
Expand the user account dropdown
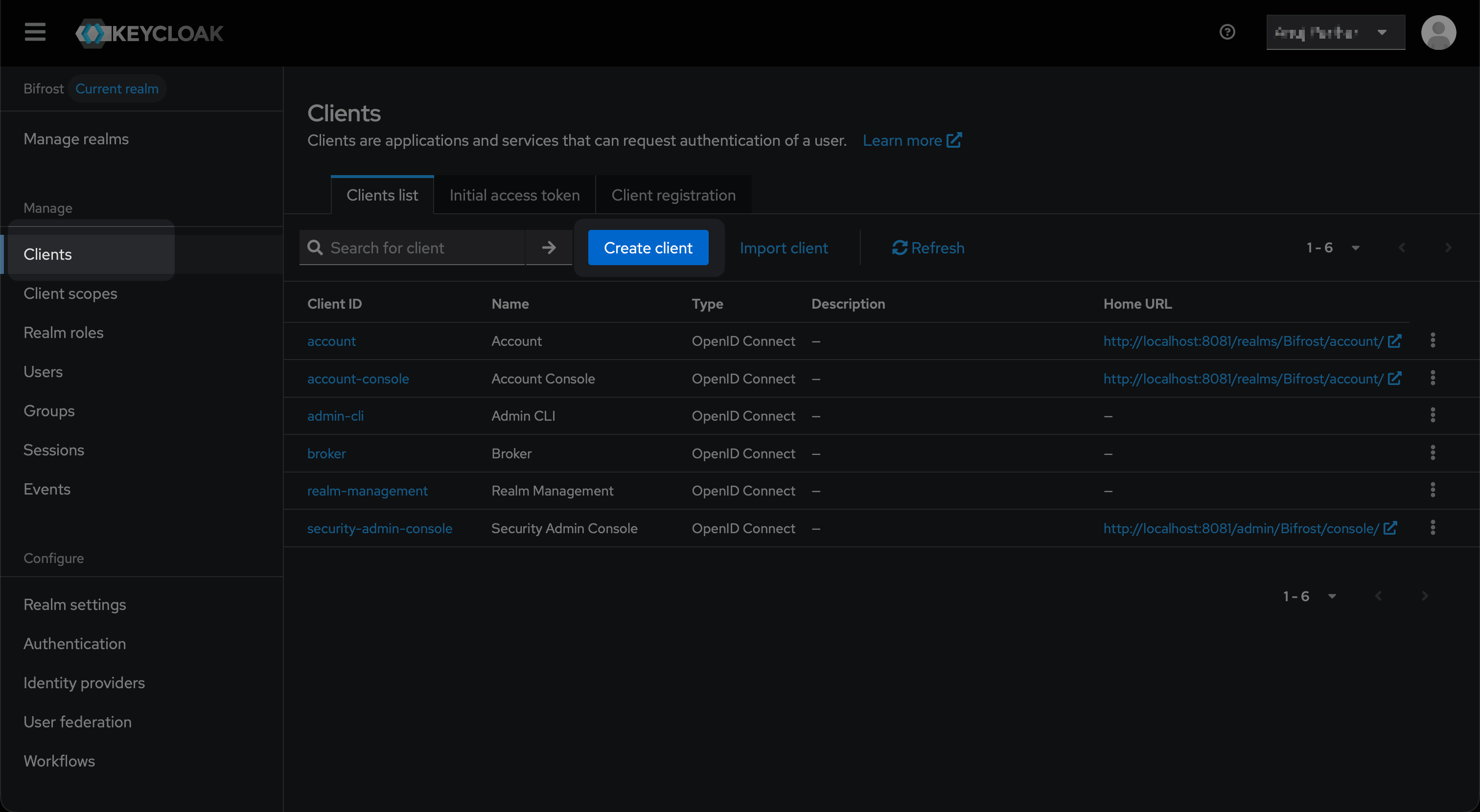click(1336, 32)
